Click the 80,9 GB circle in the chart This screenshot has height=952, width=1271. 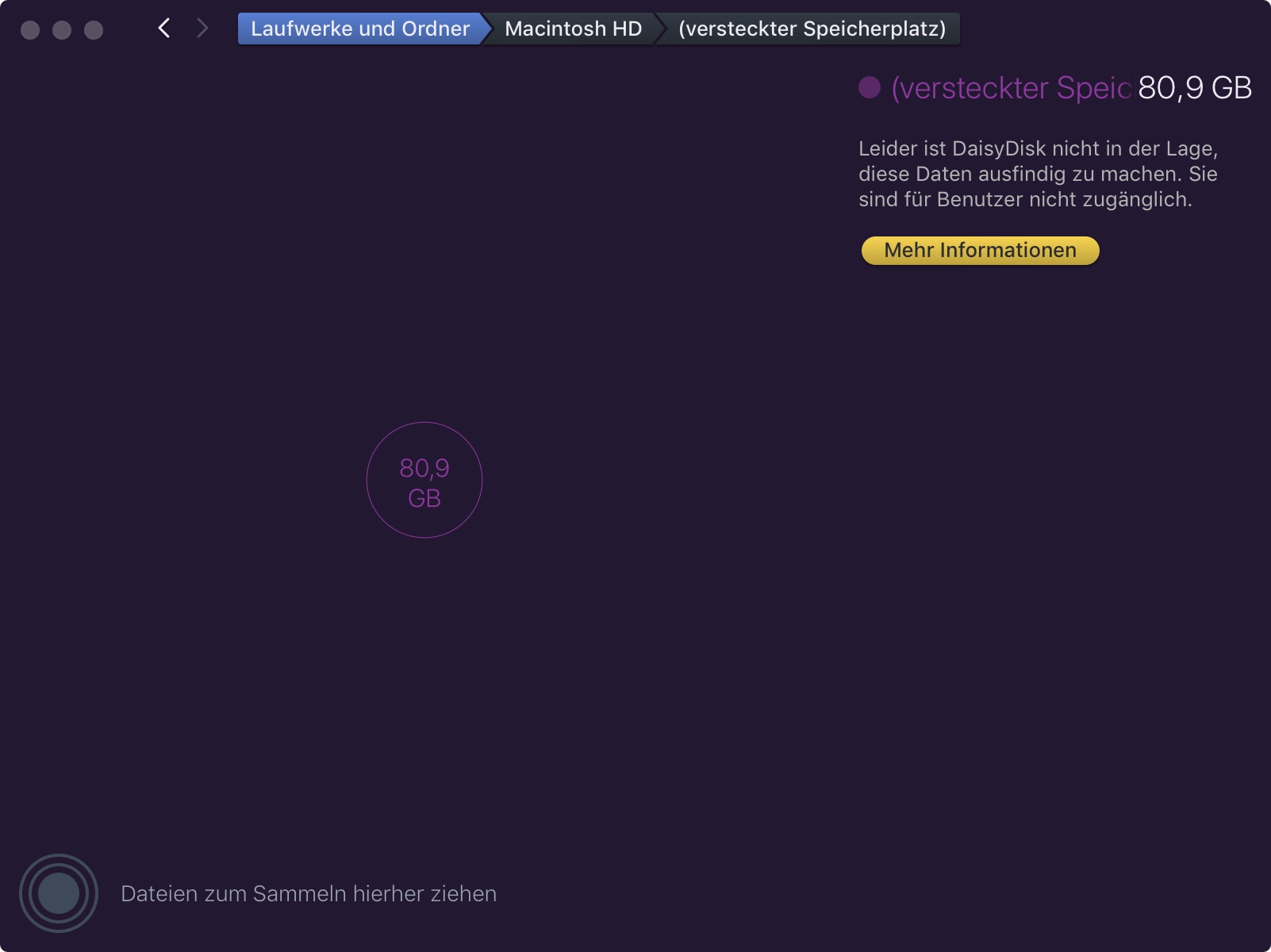[x=424, y=480]
